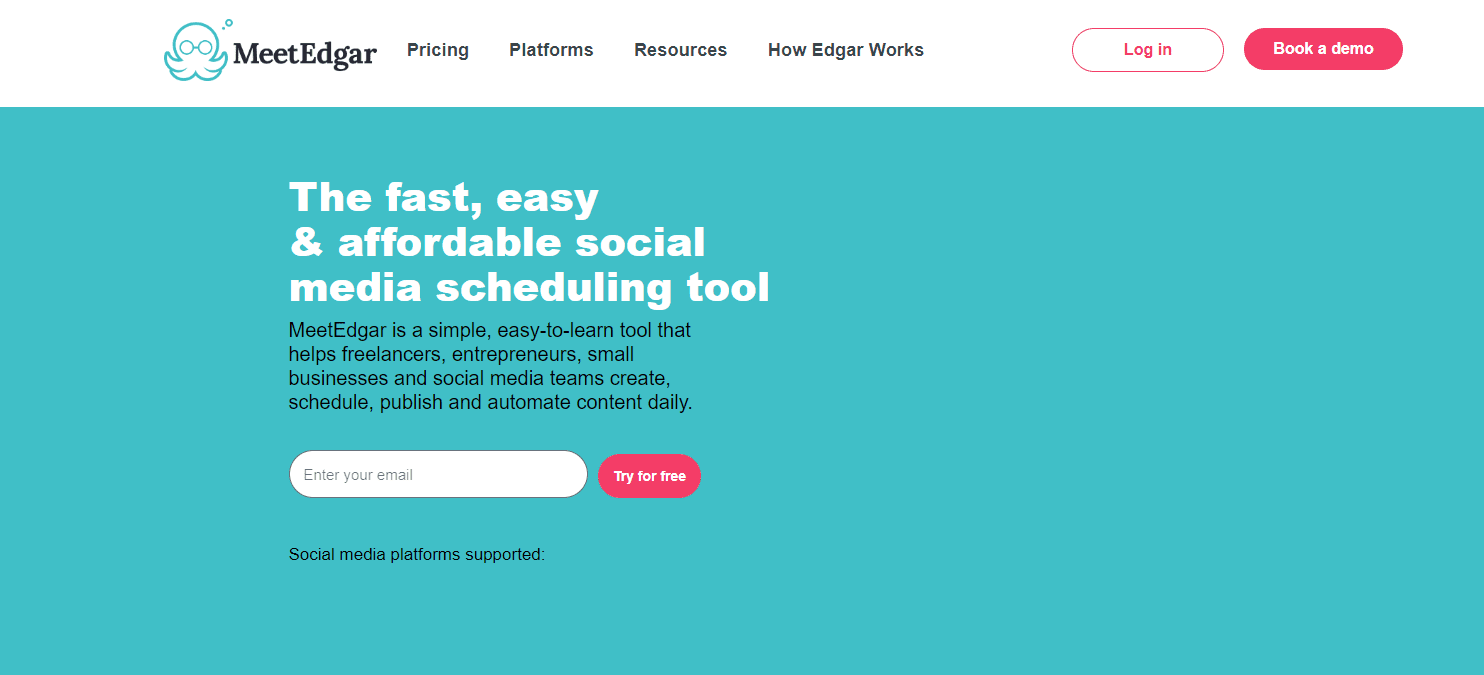Open the Platforms navigation menu

[551, 50]
